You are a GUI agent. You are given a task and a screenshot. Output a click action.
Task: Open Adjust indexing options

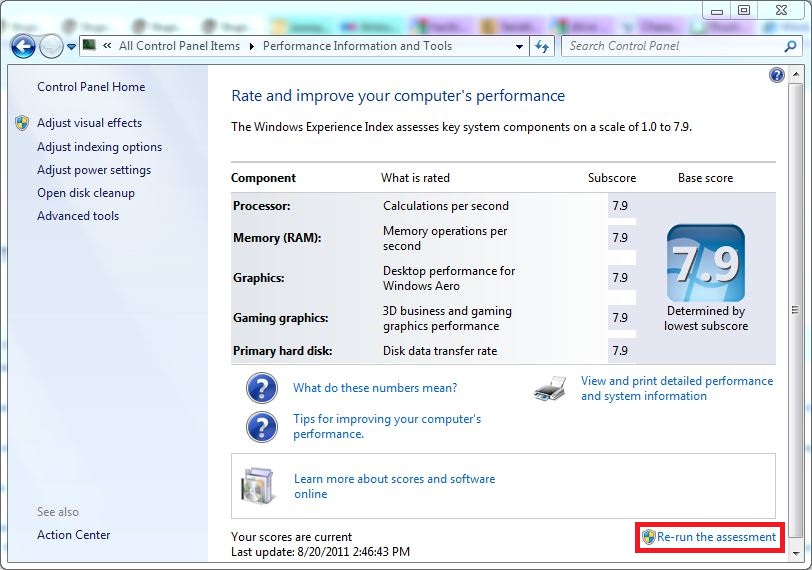[99, 147]
